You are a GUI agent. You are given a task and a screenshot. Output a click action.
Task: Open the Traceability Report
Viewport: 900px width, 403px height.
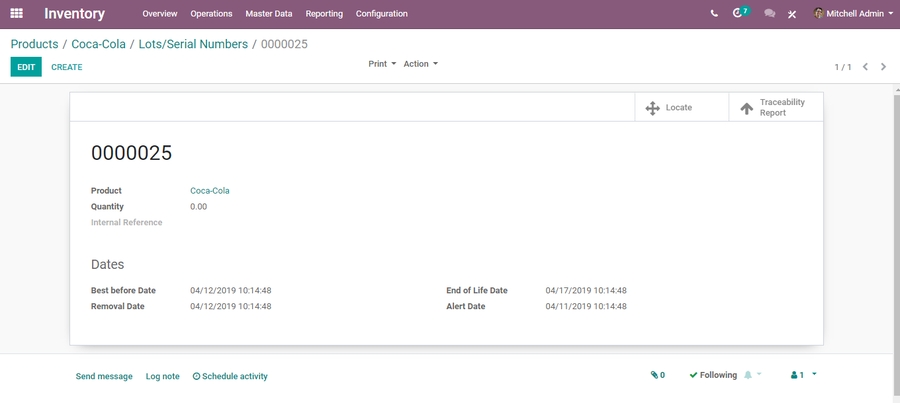[x=774, y=107]
